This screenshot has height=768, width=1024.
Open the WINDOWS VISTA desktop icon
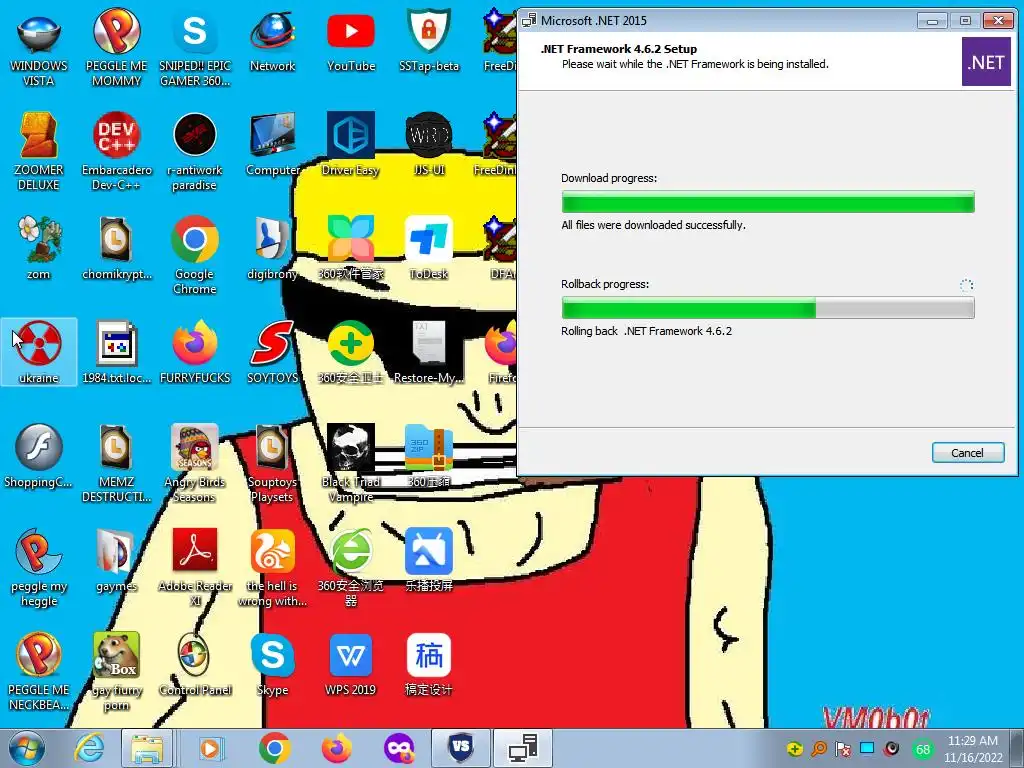coord(39,47)
